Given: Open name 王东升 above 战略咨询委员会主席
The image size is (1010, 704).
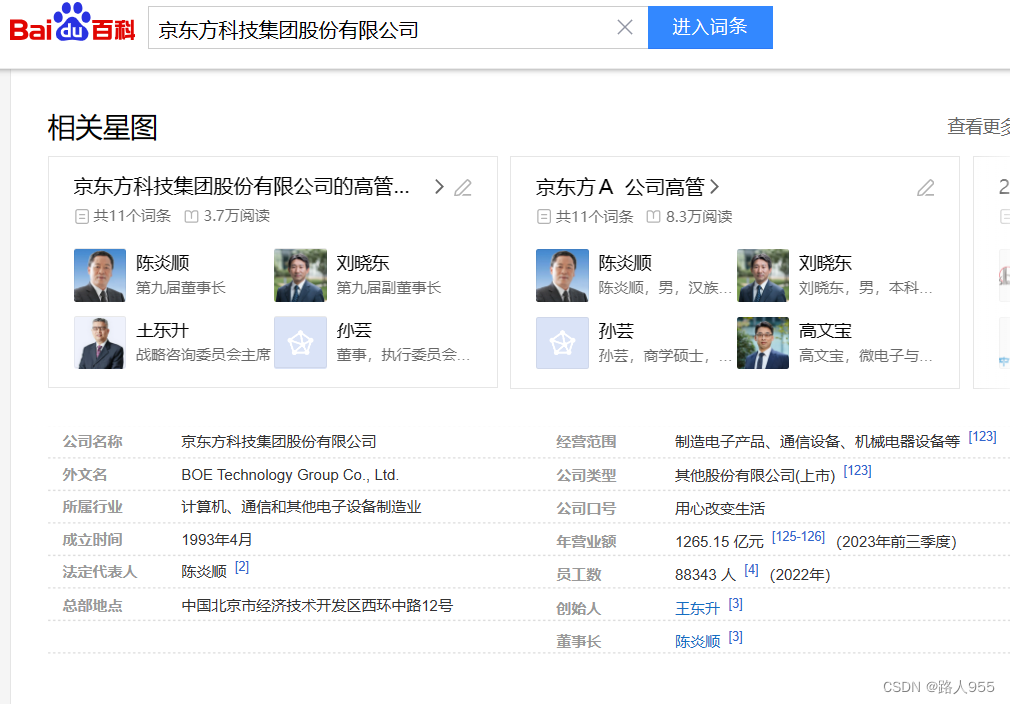Looking at the screenshot, I should 162,330.
